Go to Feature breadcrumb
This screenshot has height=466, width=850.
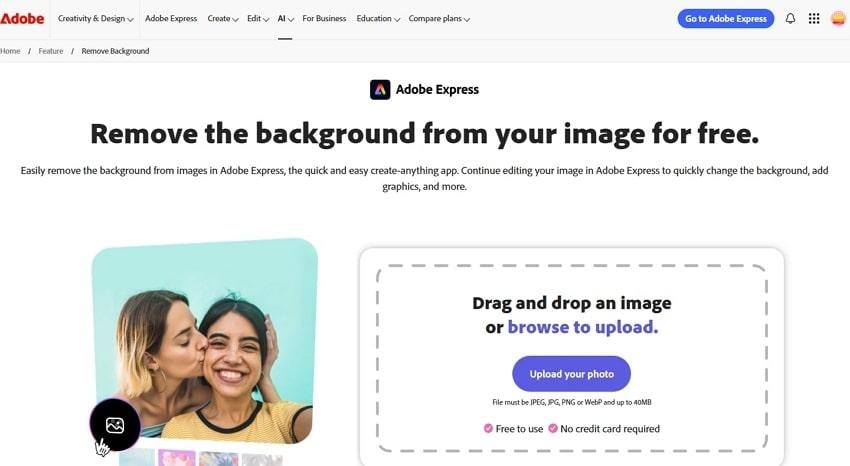coord(50,51)
